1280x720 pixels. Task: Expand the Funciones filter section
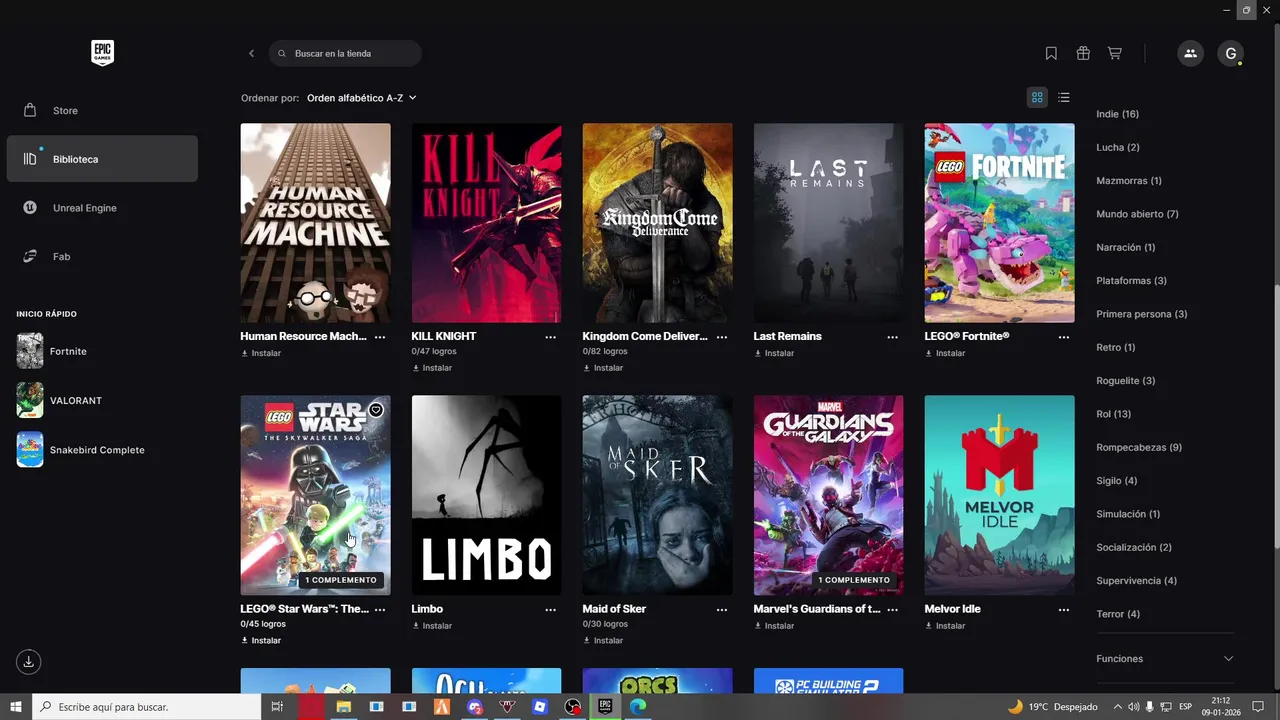1165,658
